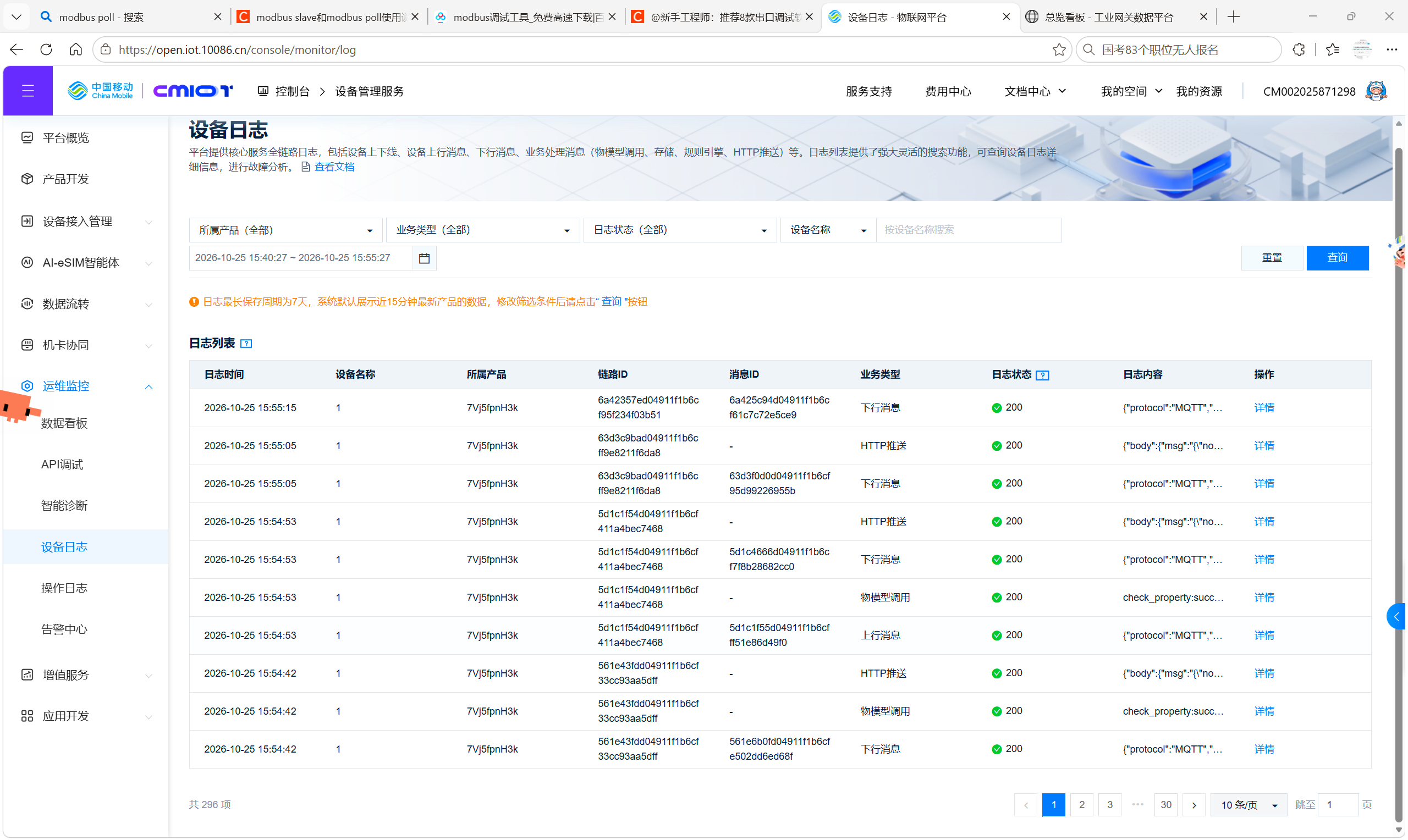Open 10 条/页 page size dropdown

[x=1248, y=805]
